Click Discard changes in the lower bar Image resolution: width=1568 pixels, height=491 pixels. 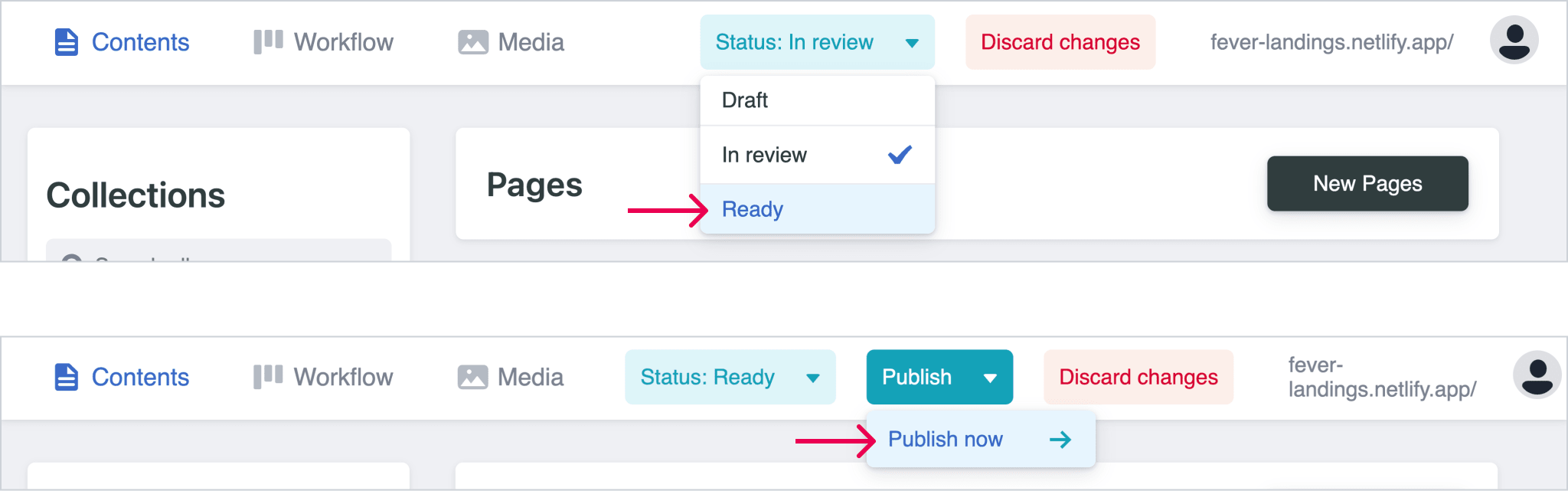click(x=1138, y=377)
